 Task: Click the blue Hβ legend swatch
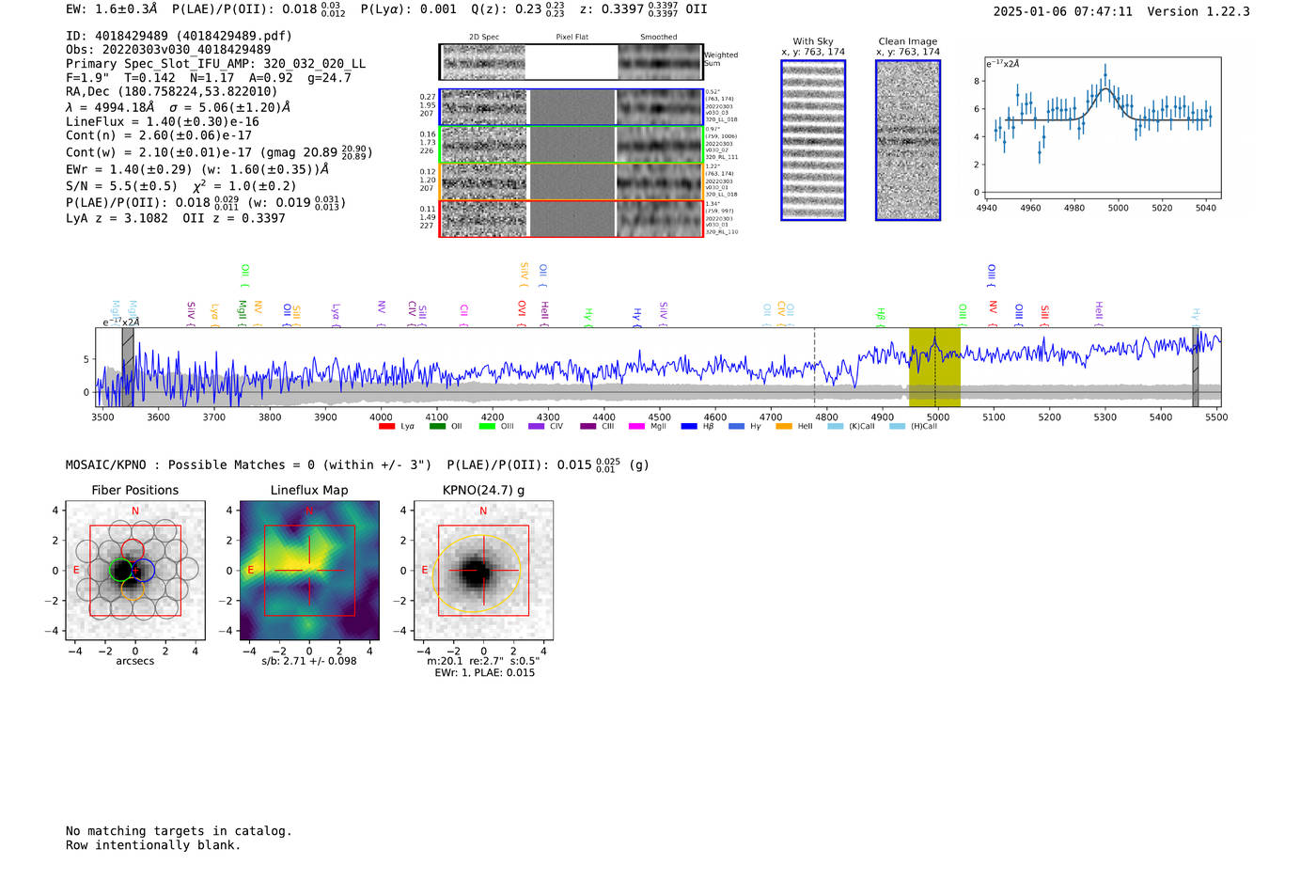[x=689, y=426]
